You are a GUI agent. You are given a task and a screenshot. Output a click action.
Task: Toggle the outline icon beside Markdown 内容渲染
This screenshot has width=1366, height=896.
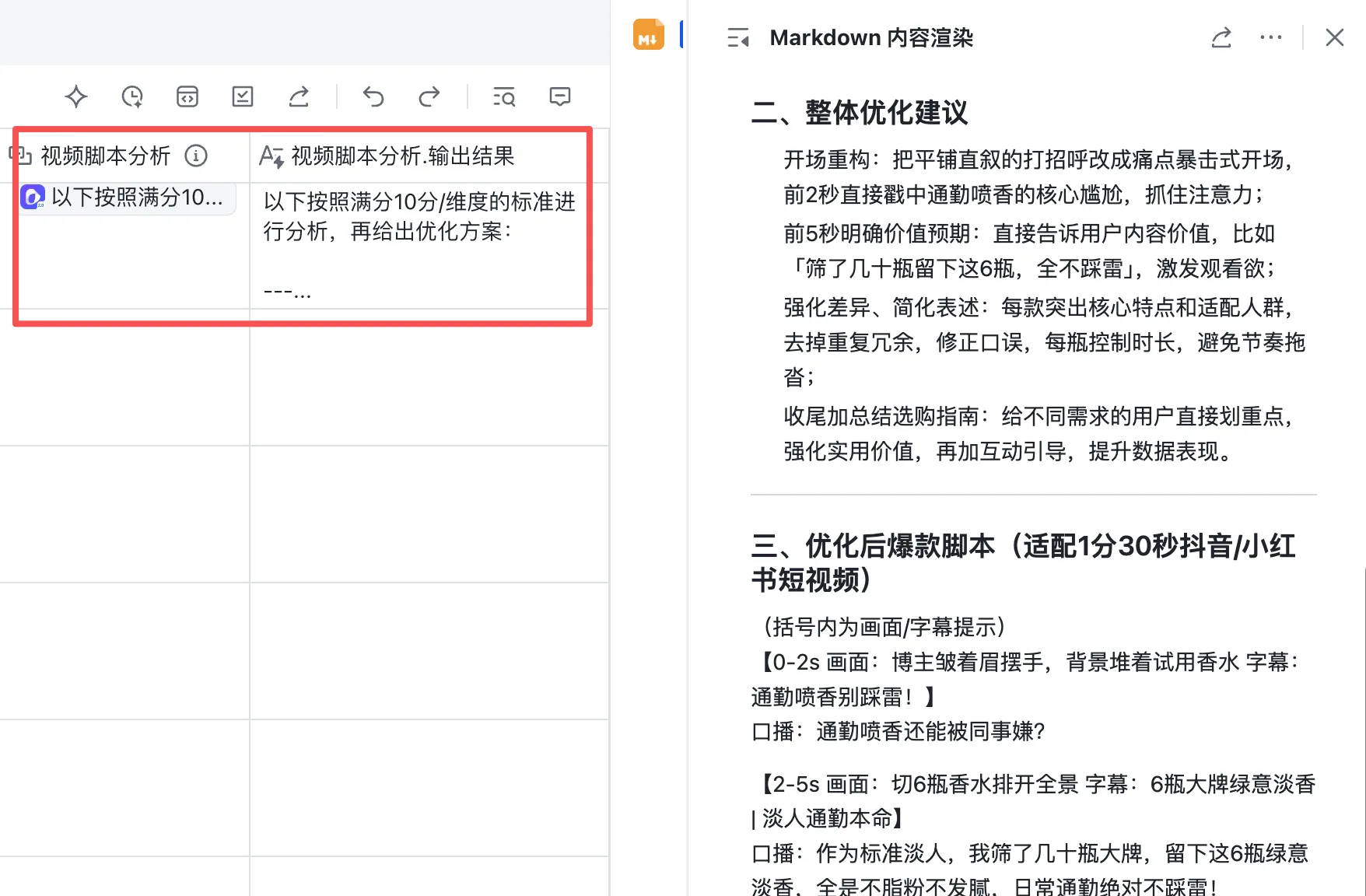coord(738,37)
